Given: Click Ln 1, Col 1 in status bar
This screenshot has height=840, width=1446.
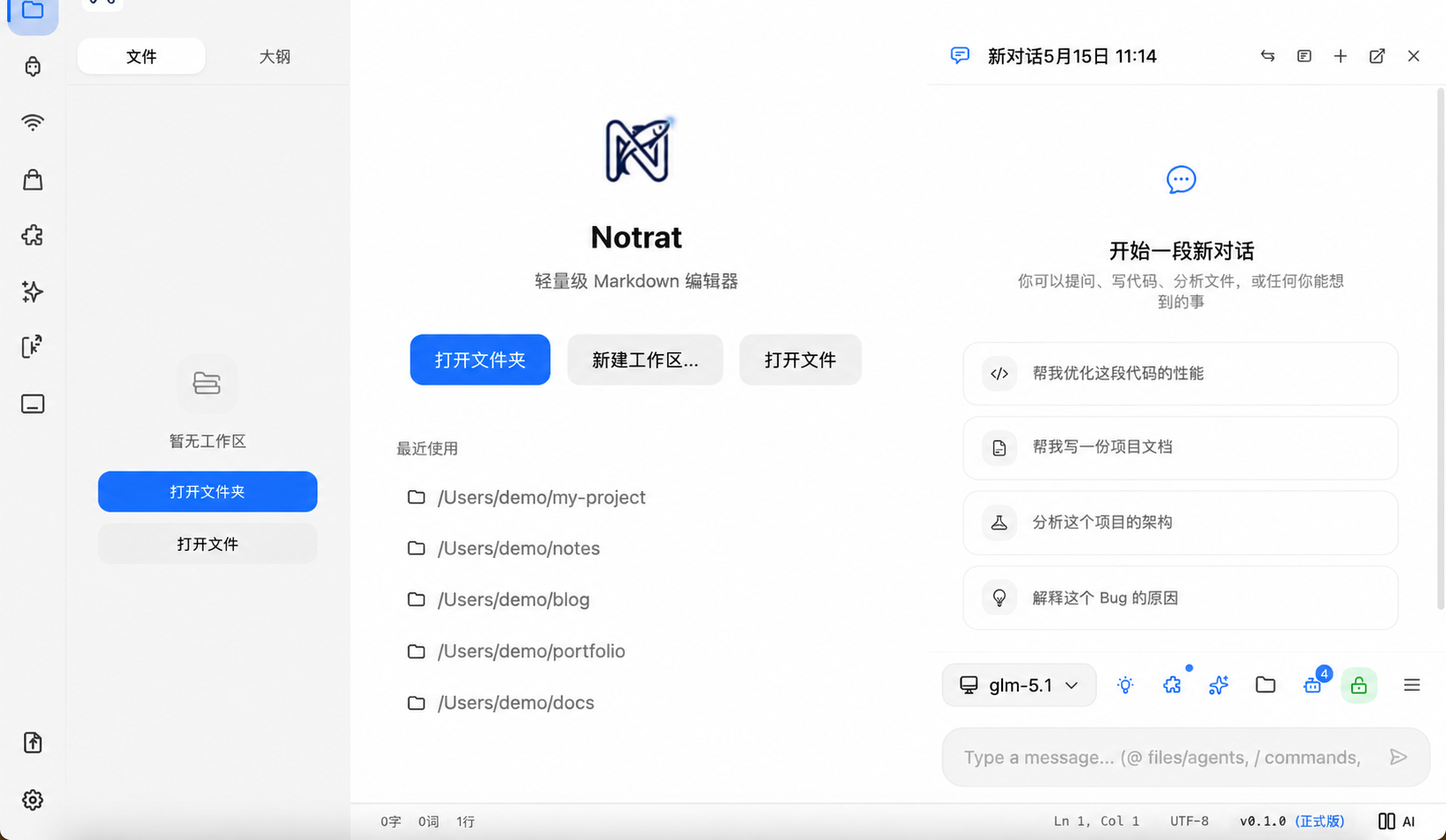Looking at the screenshot, I should pyautogui.click(x=1096, y=822).
